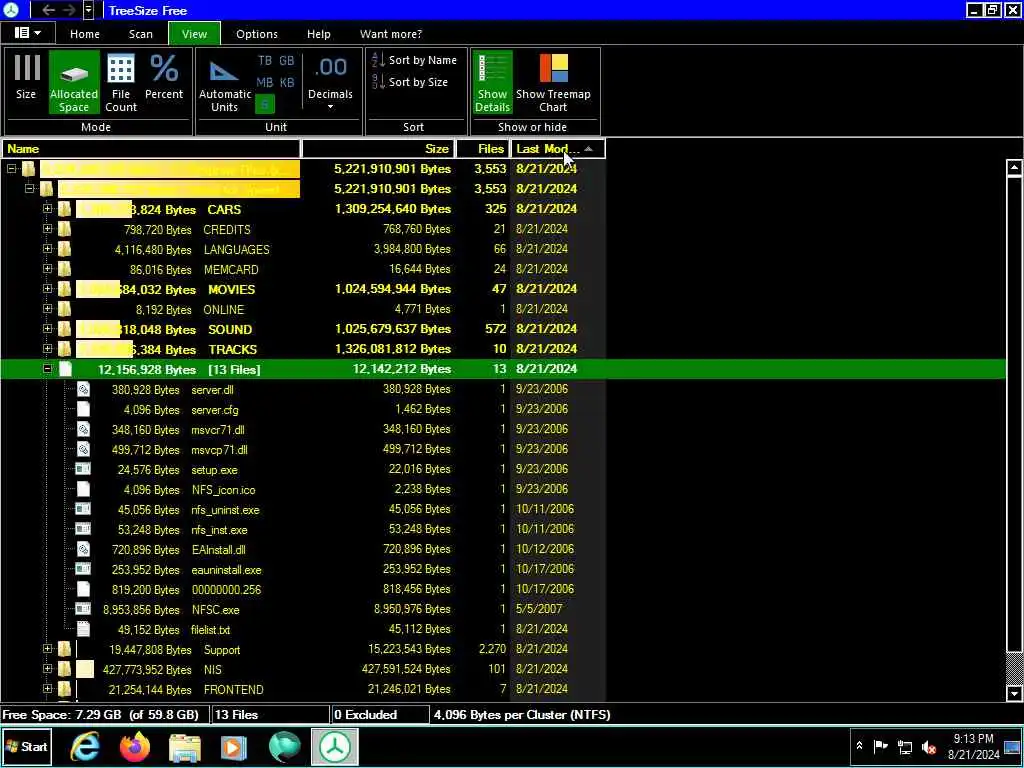Open the quick access toolbar dropdown
This screenshot has height=768, width=1024.
click(89, 10)
